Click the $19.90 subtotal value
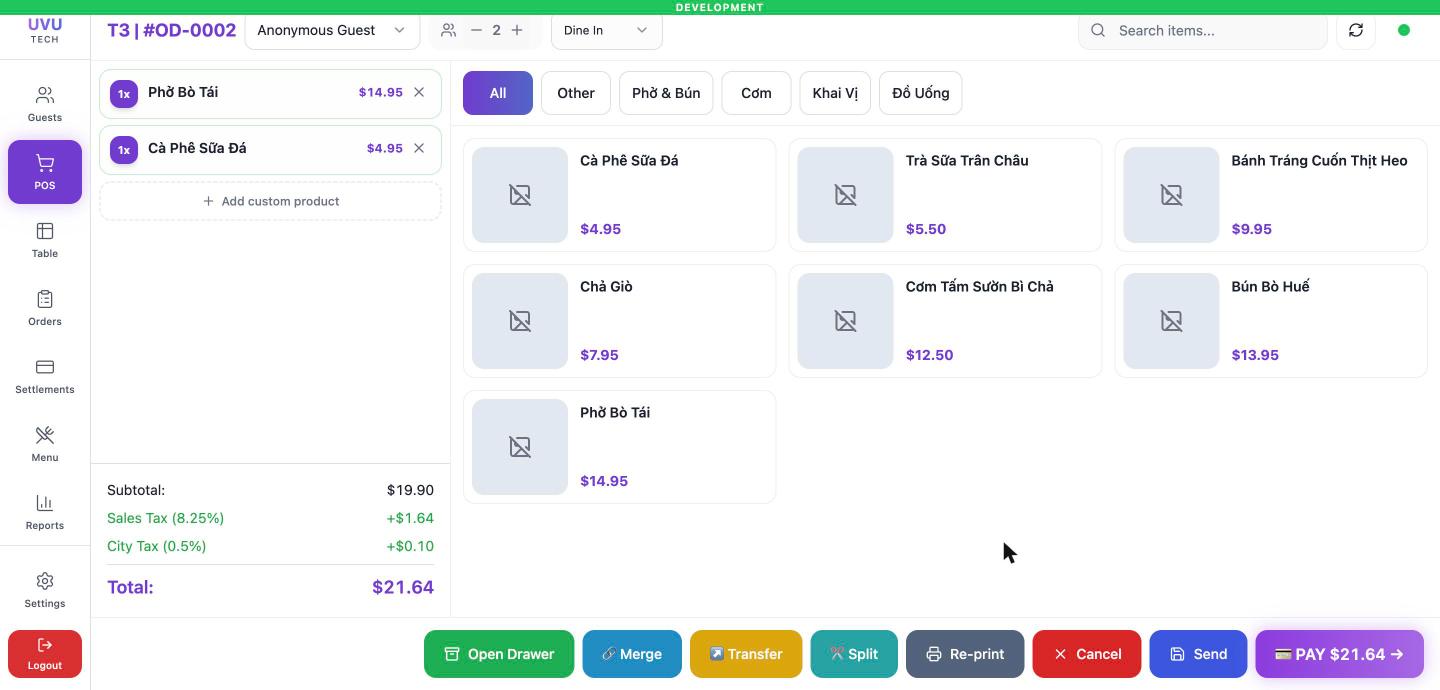1440x690 pixels. point(410,490)
